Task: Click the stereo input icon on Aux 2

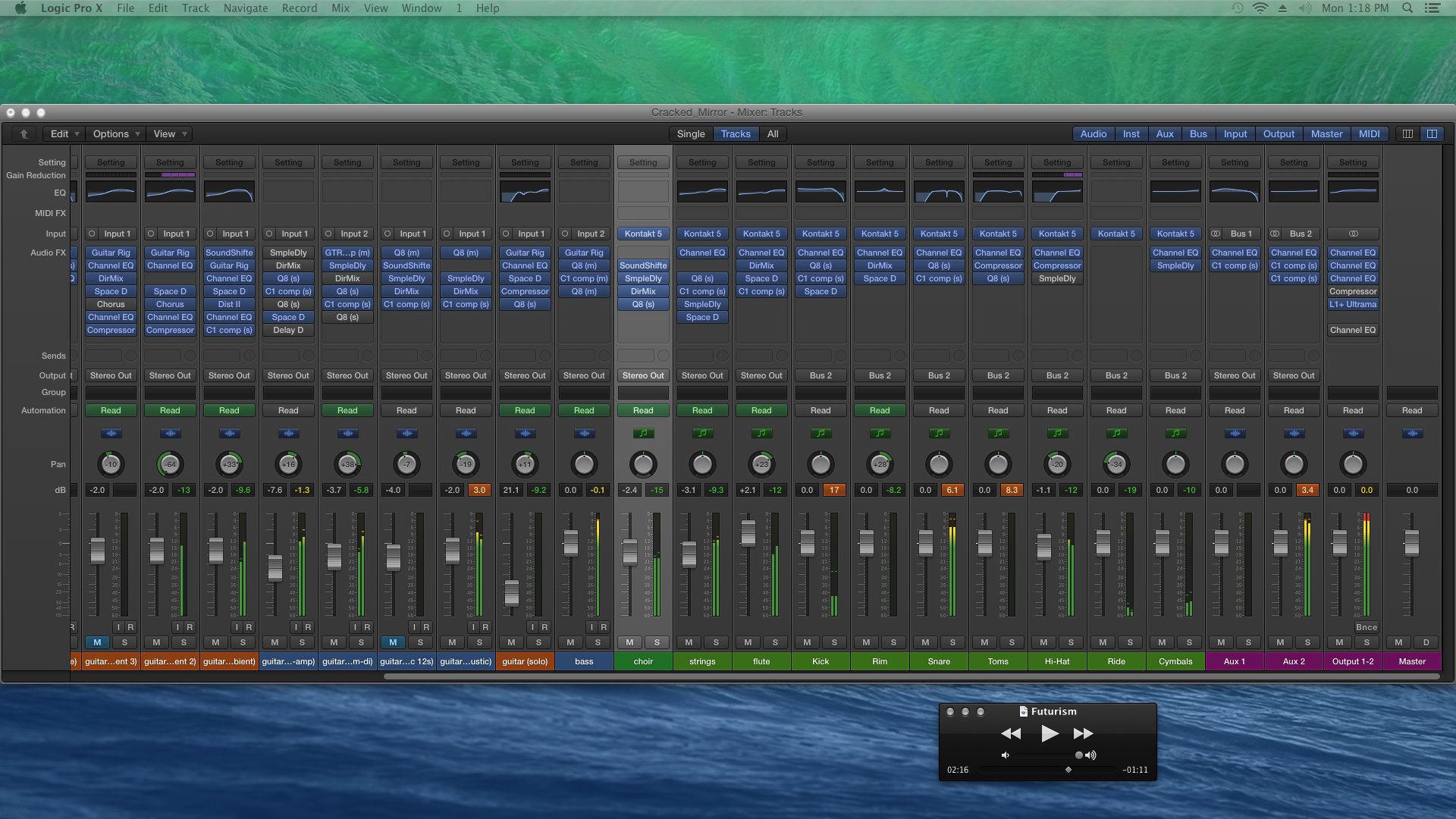Action: click(x=1275, y=234)
